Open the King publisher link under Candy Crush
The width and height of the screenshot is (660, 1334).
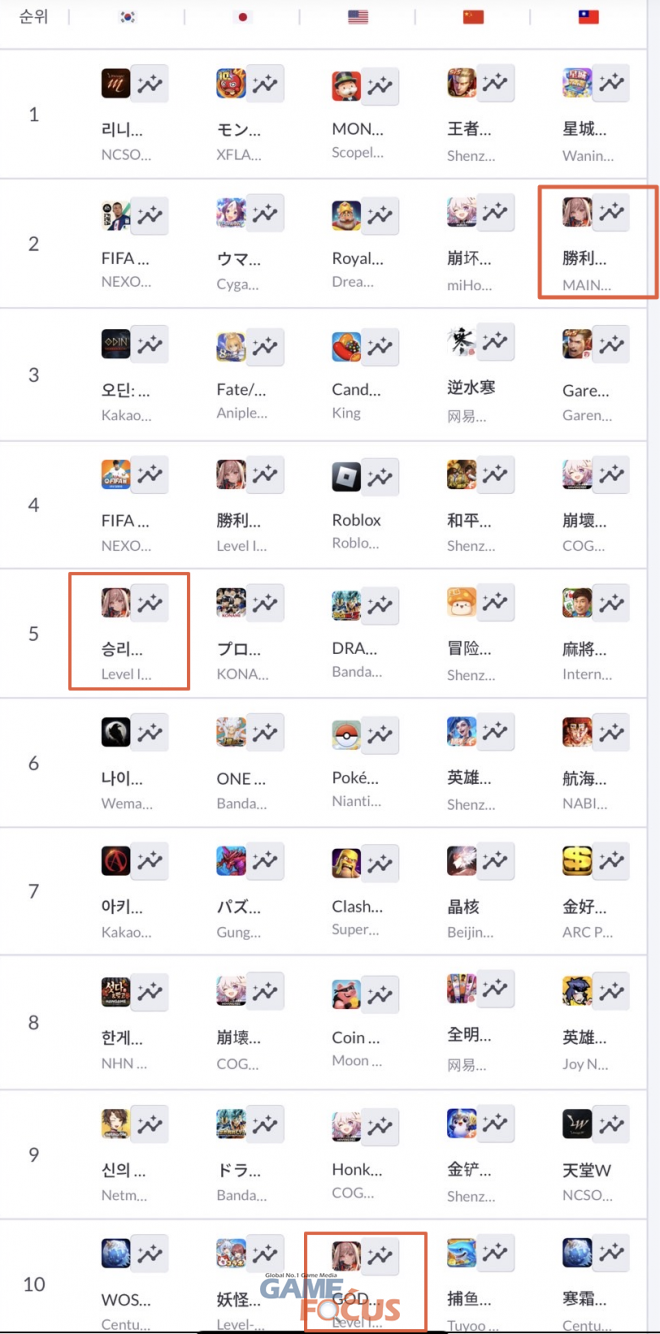[346, 413]
